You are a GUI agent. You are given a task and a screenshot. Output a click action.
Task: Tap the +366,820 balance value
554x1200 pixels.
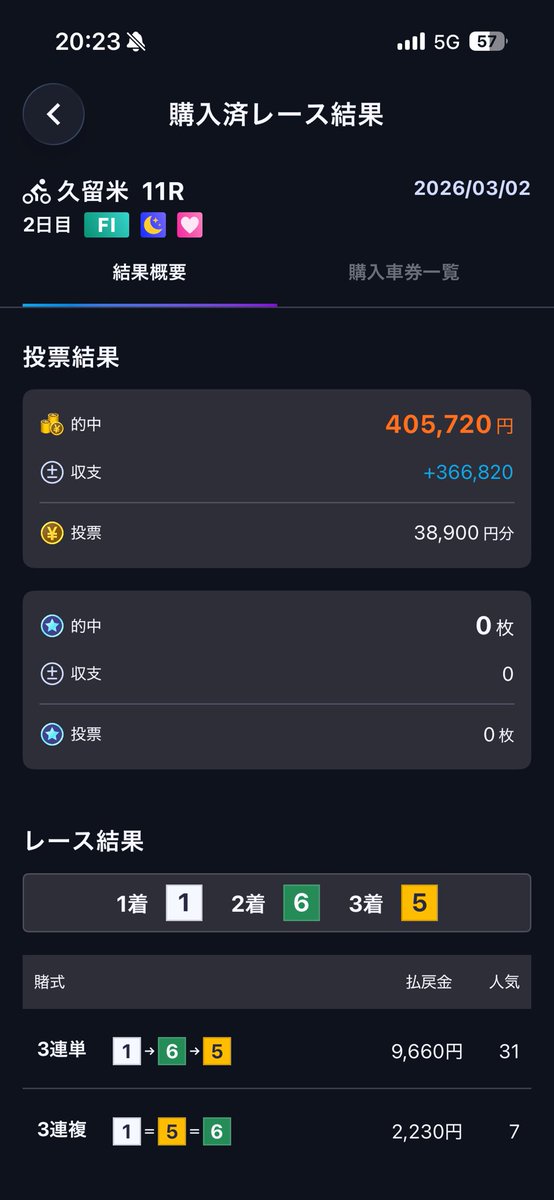(468, 472)
